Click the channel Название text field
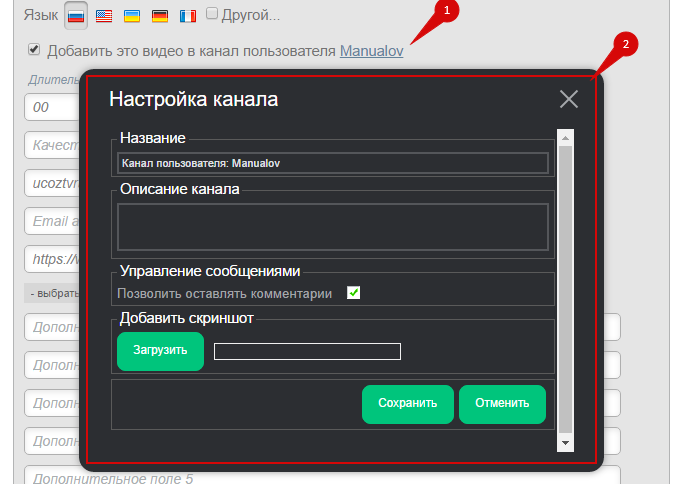The image size is (687, 484). tap(332, 162)
